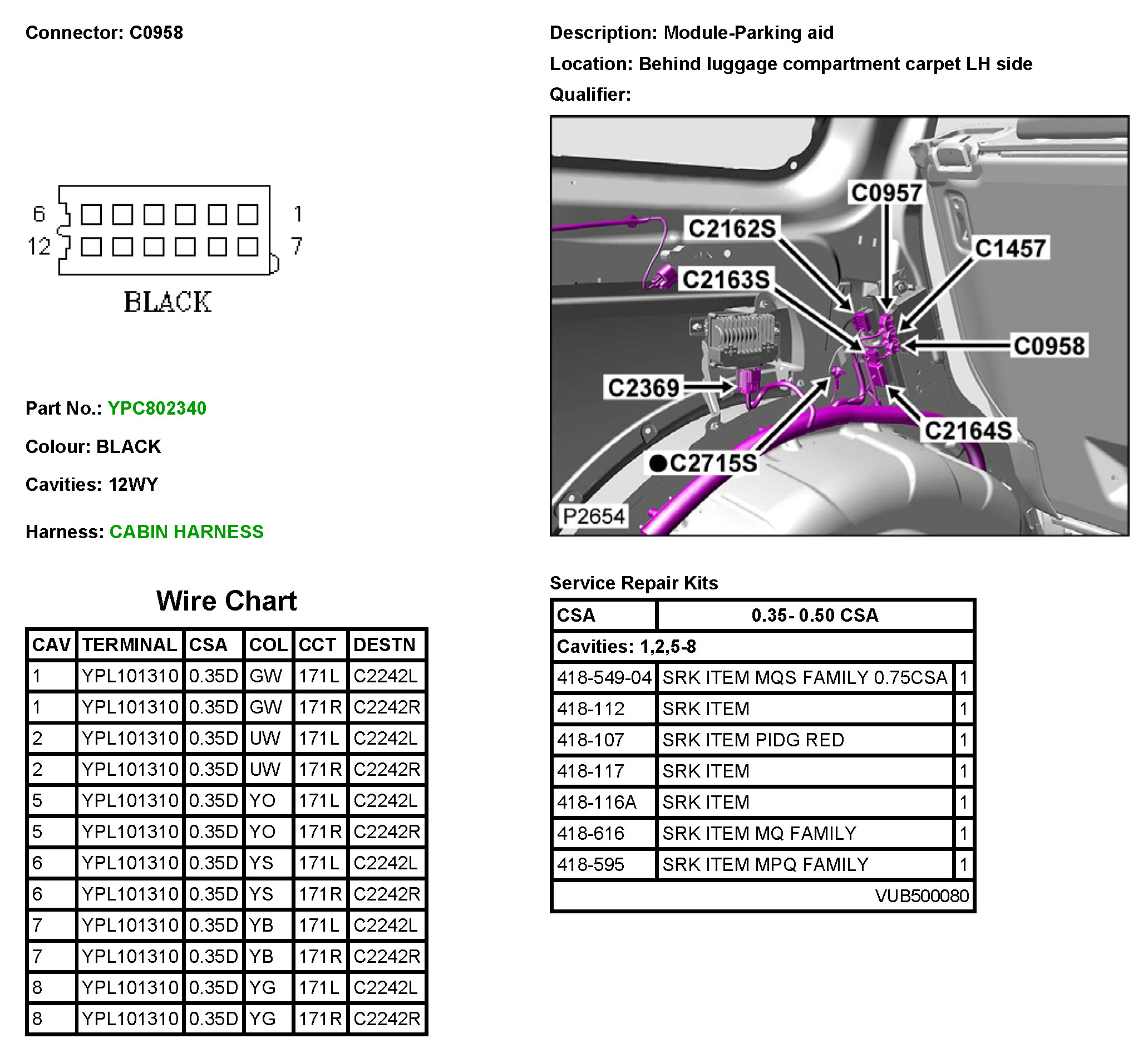Click the C1457 connector label
This screenshot has width=1148, height=1053.
(1010, 248)
